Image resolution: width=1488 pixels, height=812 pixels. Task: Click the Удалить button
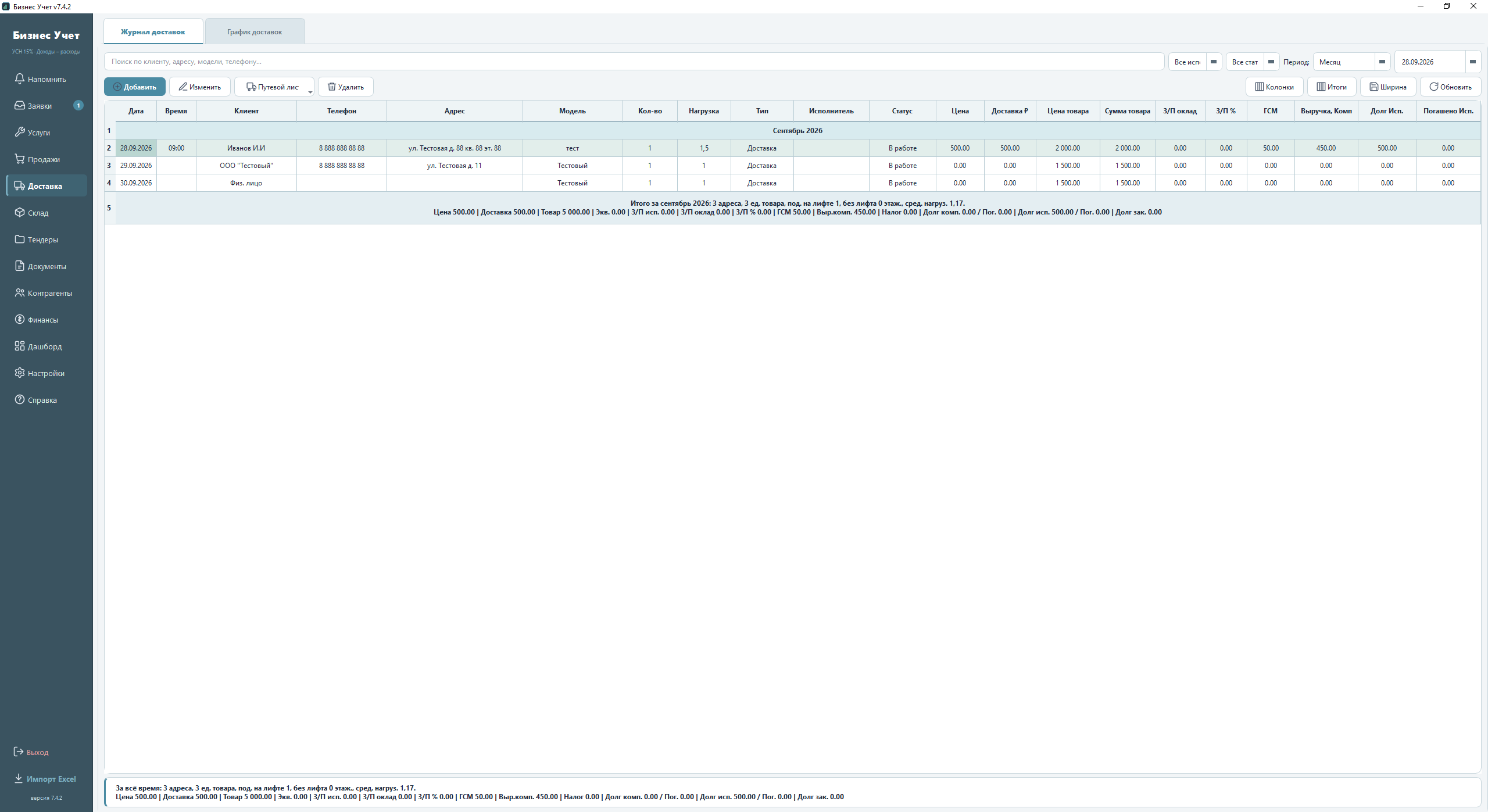pyautogui.click(x=346, y=87)
